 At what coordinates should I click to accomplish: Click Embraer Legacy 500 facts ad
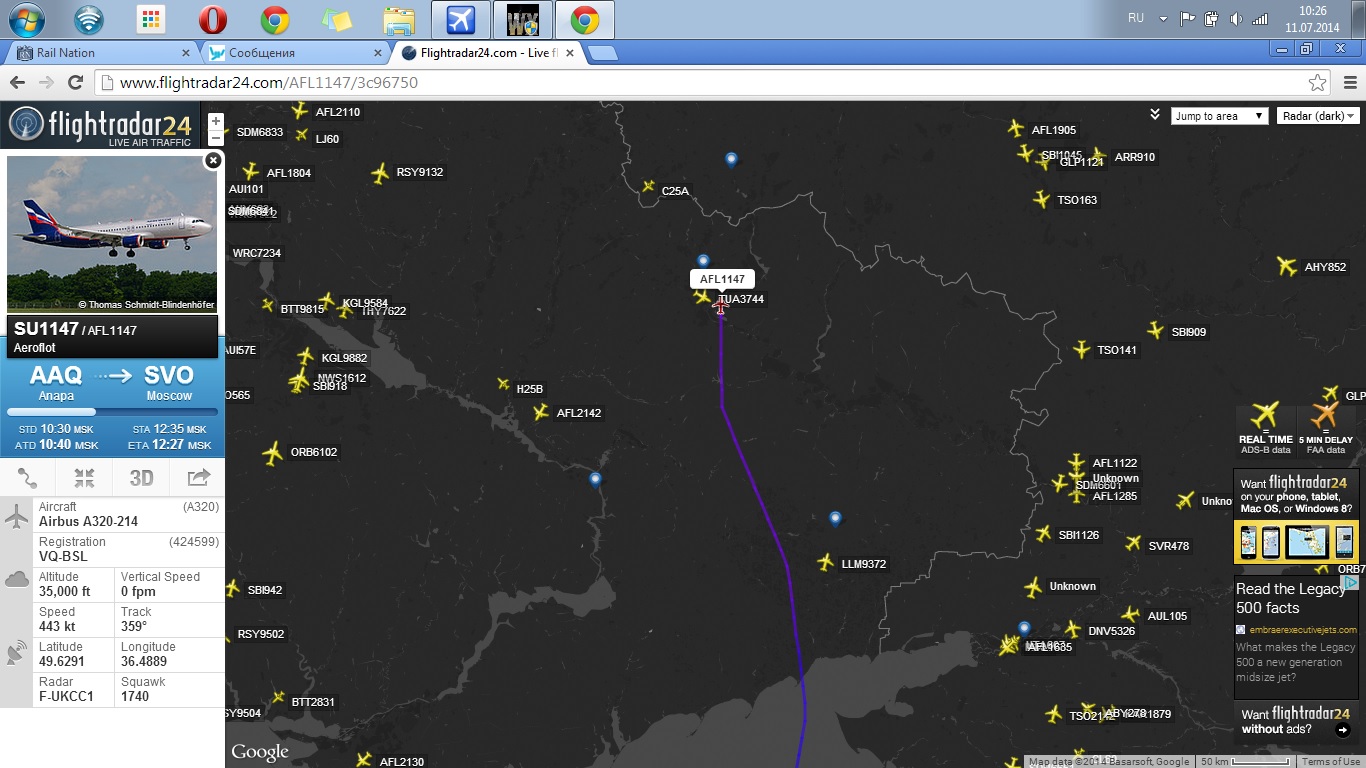click(x=1296, y=636)
